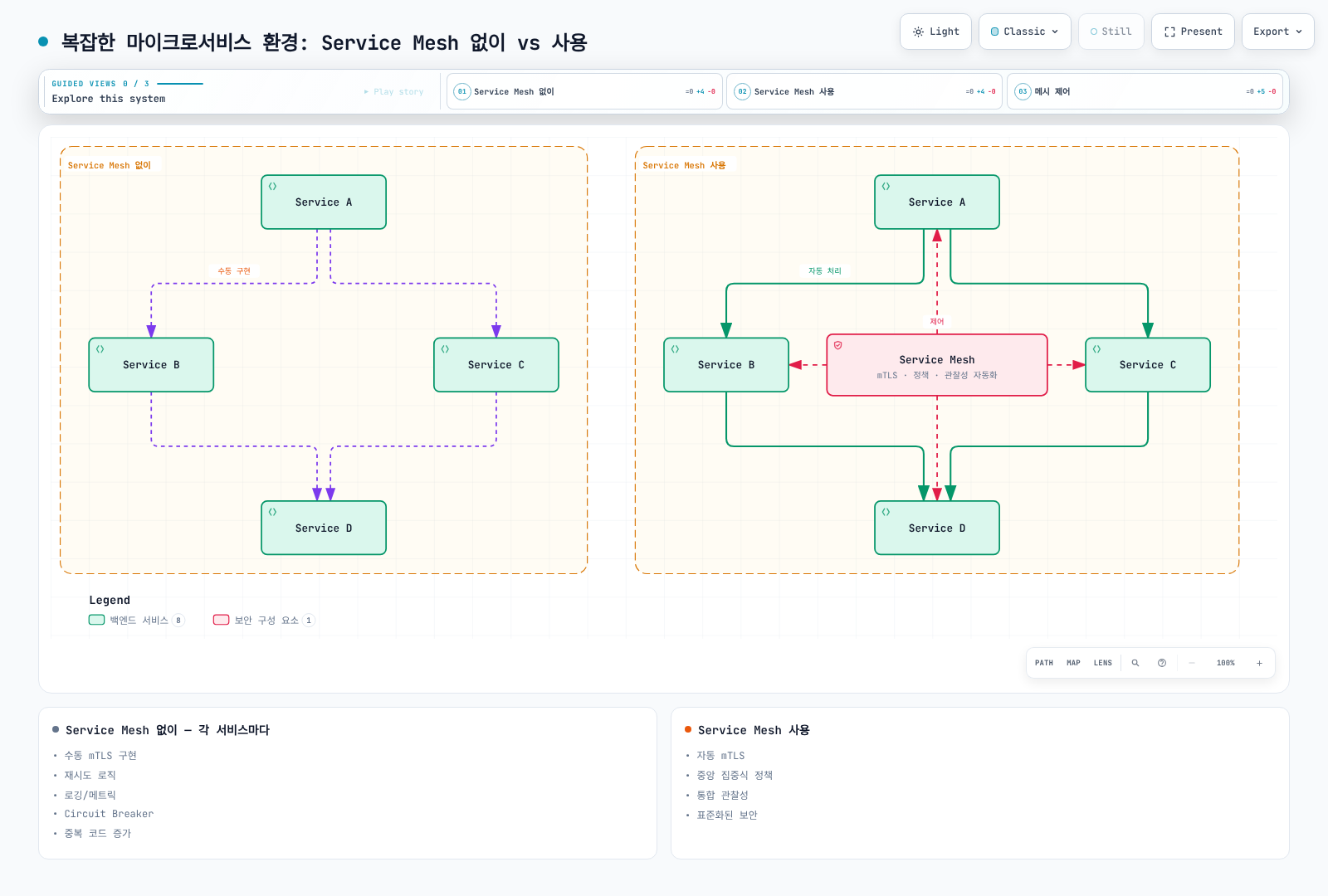Select the Service Mesh node in diagram
The height and width of the screenshot is (896, 1328).
coord(937,365)
